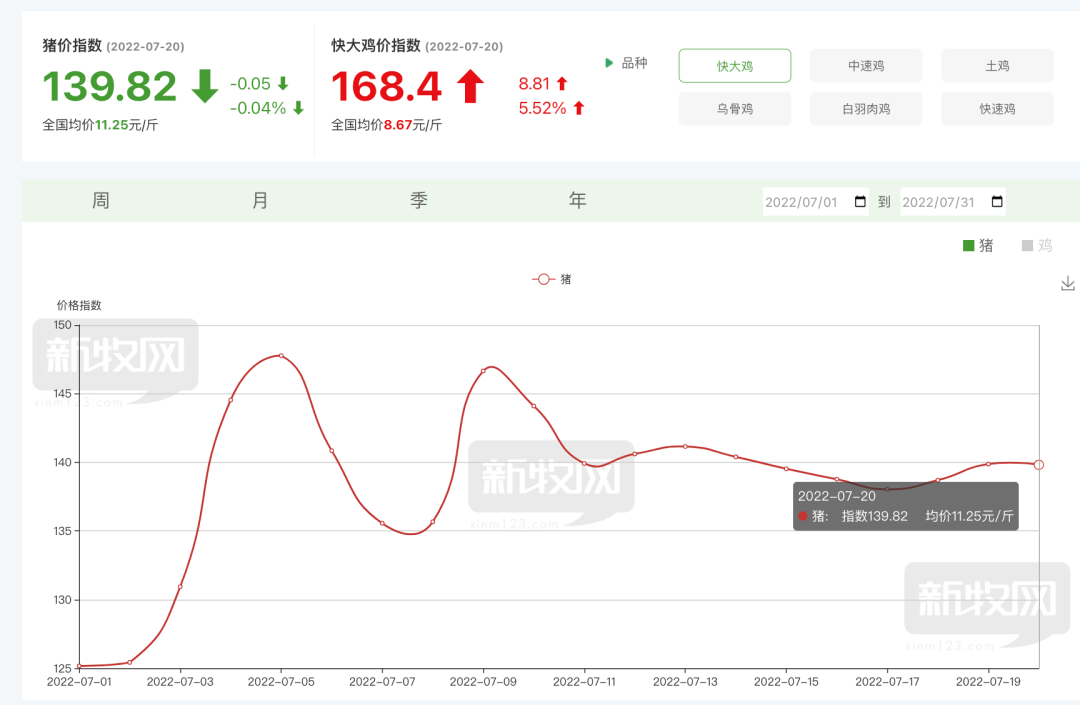Click the 快大鸡价指数 heading
The width and height of the screenshot is (1080, 705).
pos(375,45)
